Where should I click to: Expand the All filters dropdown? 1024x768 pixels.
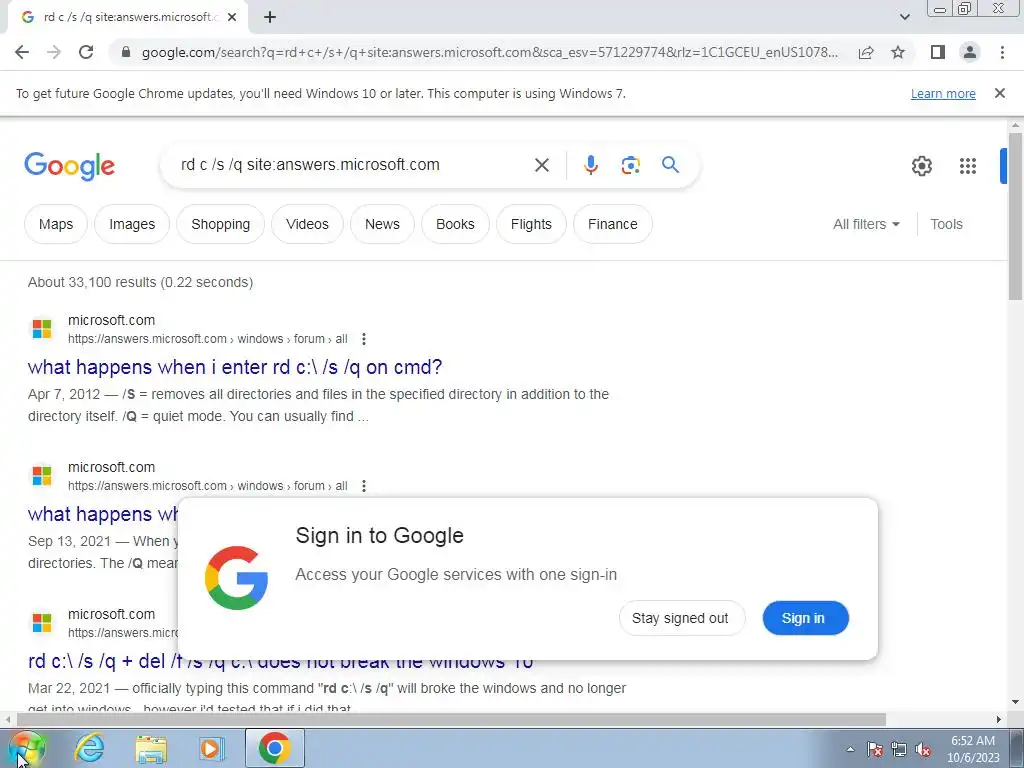tap(866, 224)
